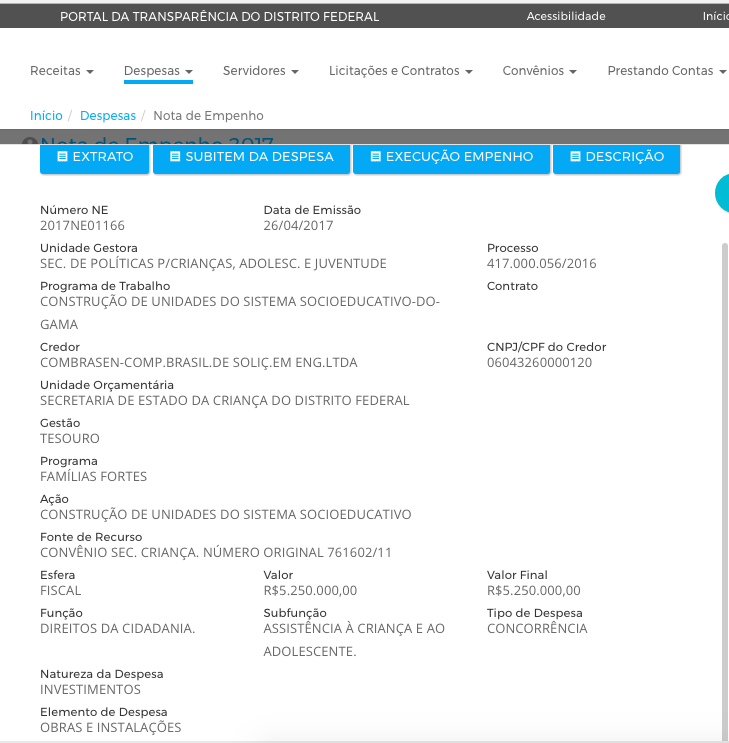Open the Acessibilidade link in header
729x743 pixels.
[566, 17]
